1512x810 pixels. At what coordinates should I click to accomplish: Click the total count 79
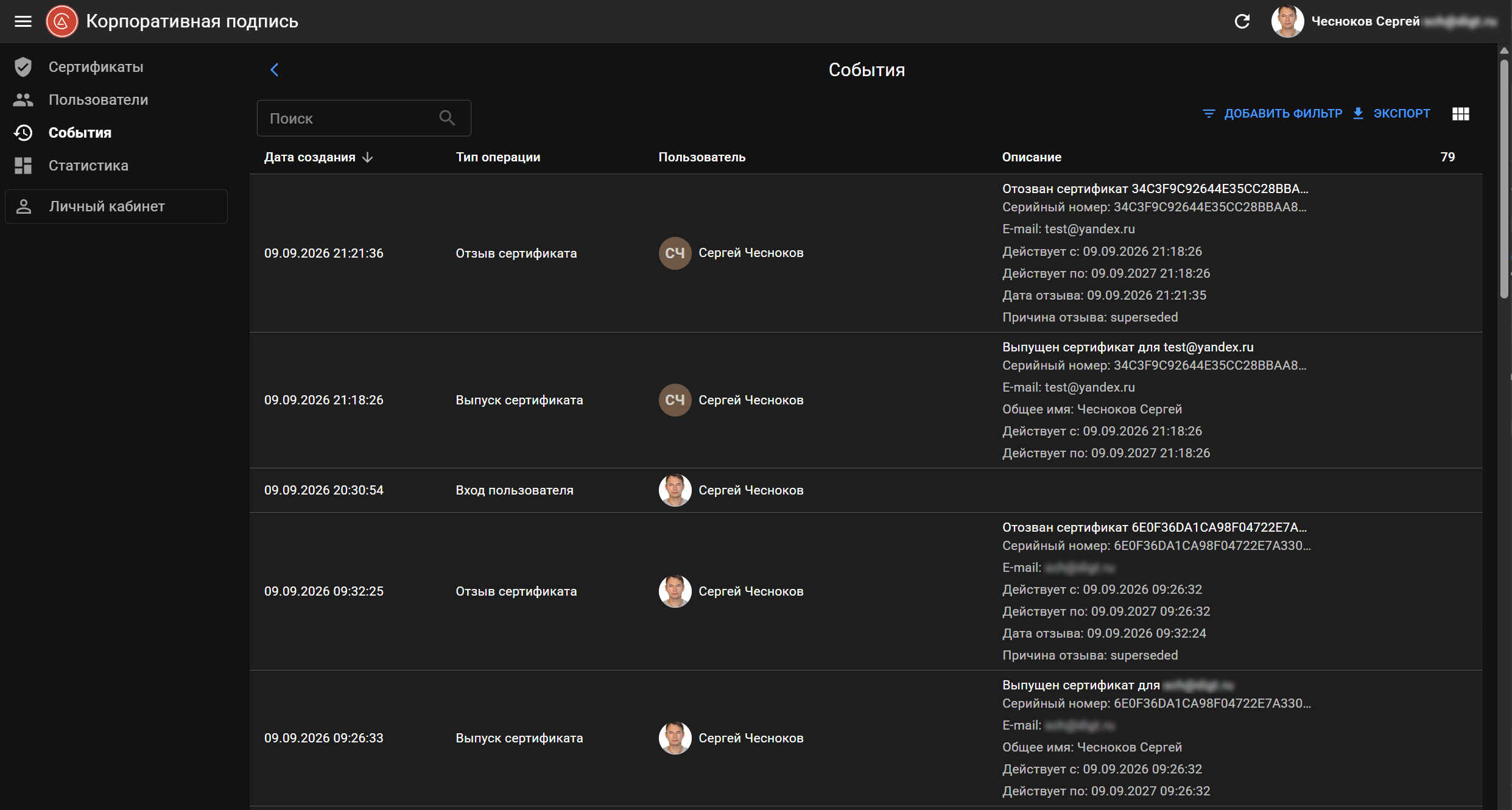click(1447, 157)
